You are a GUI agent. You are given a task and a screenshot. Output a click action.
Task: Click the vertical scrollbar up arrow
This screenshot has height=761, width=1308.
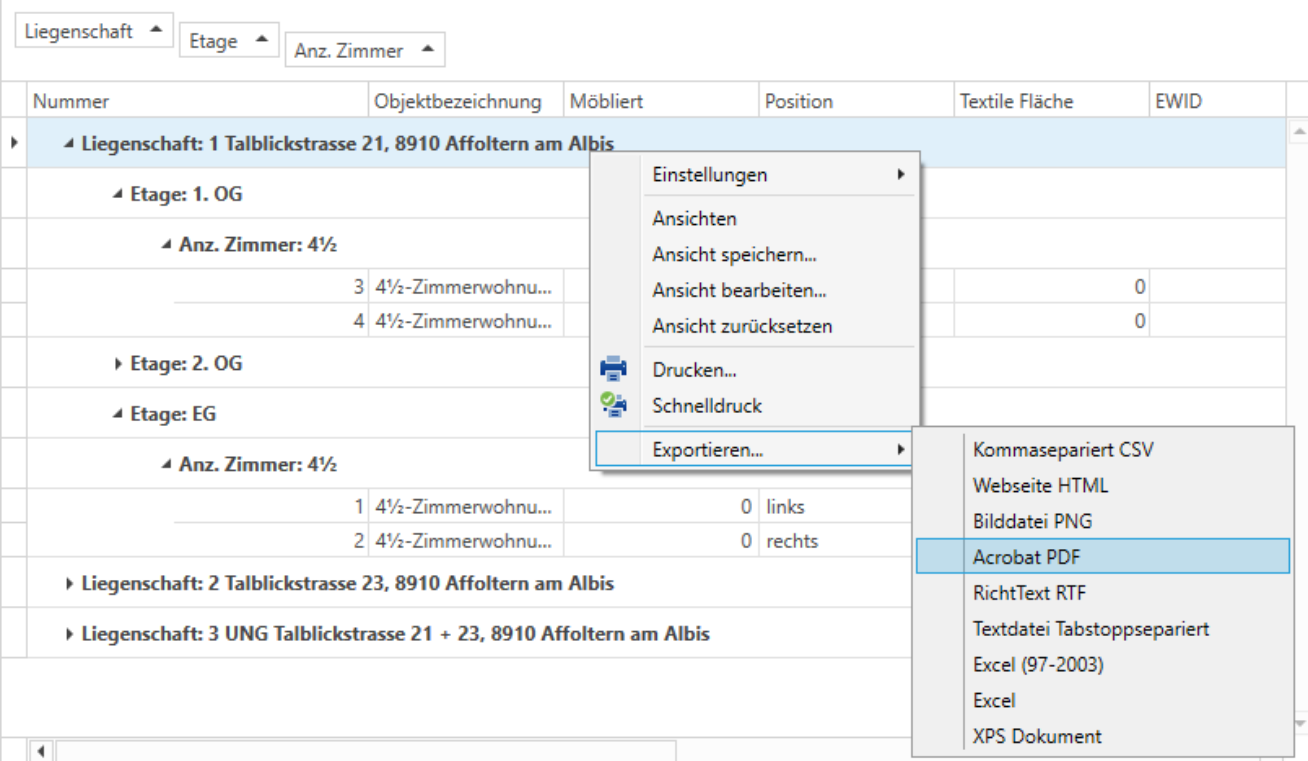[x=1297, y=134]
